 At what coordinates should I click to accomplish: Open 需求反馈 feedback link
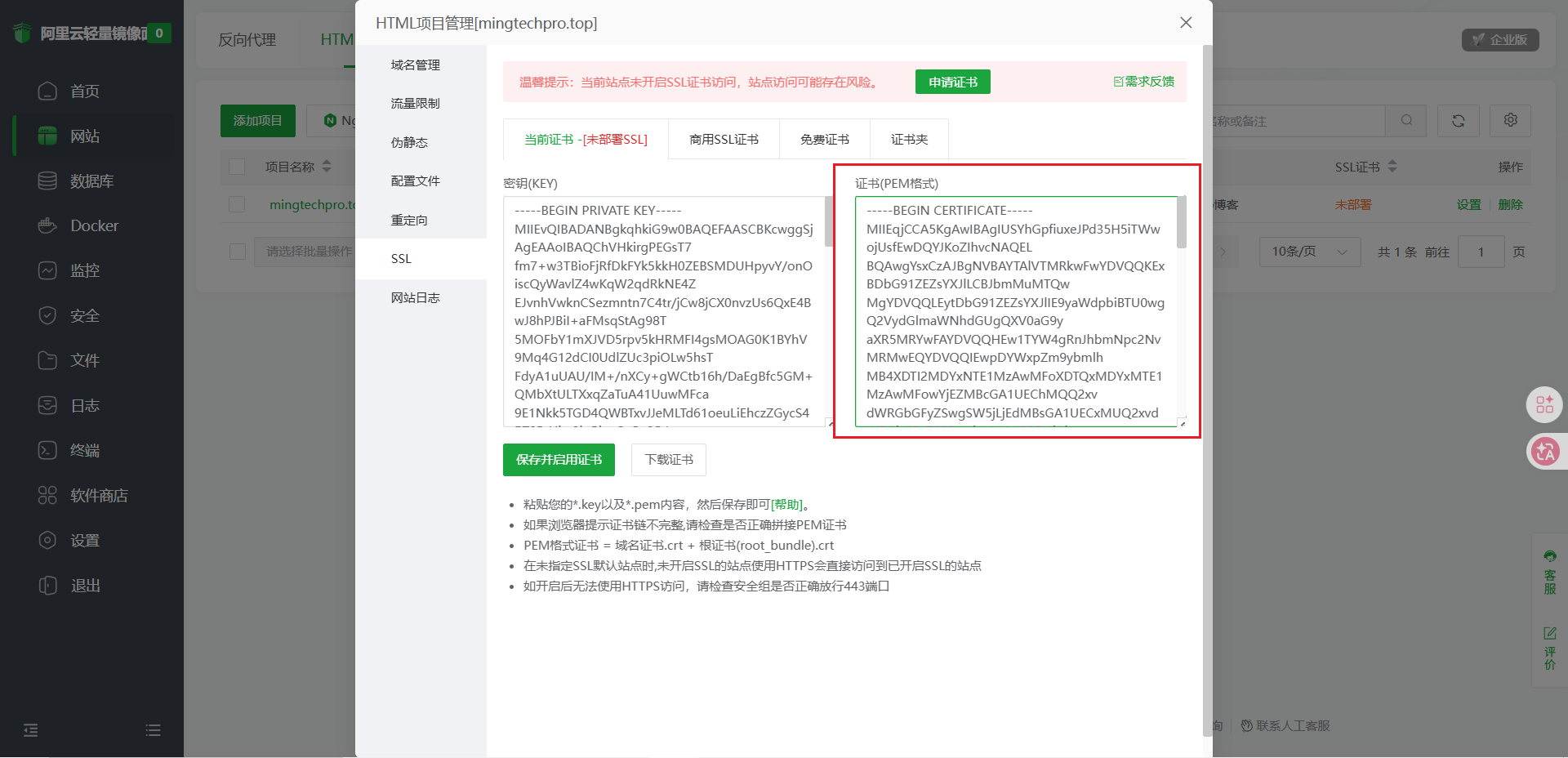click(1143, 82)
